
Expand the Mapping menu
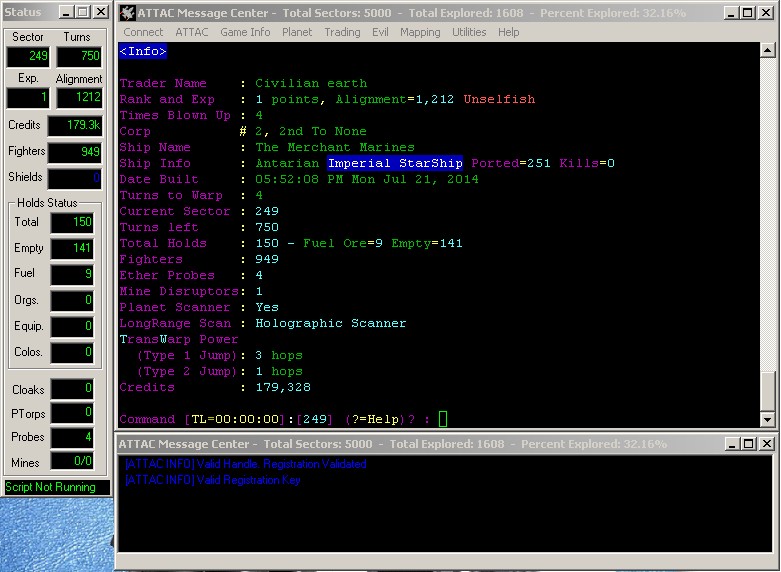click(x=420, y=32)
